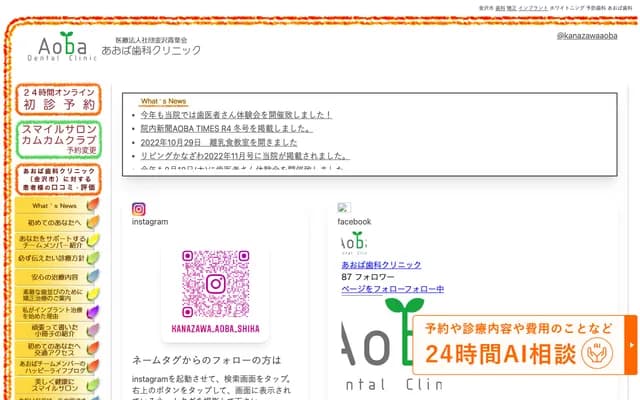The height and width of the screenshot is (400, 640).
Task: Open the 2022年10月29日 離乳食教室 news link
Action: coord(219,142)
